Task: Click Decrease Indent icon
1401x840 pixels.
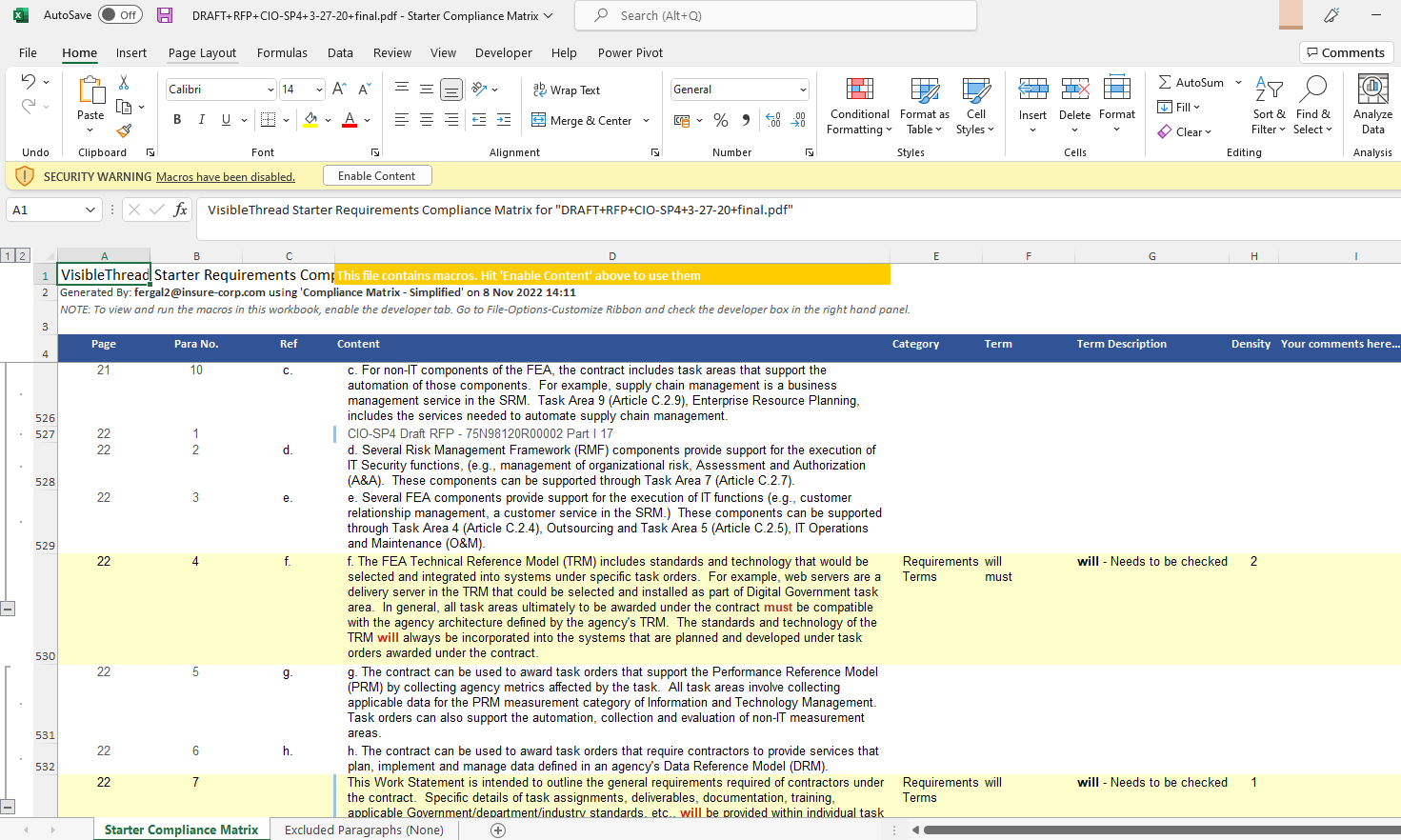Action: point(479,119)
